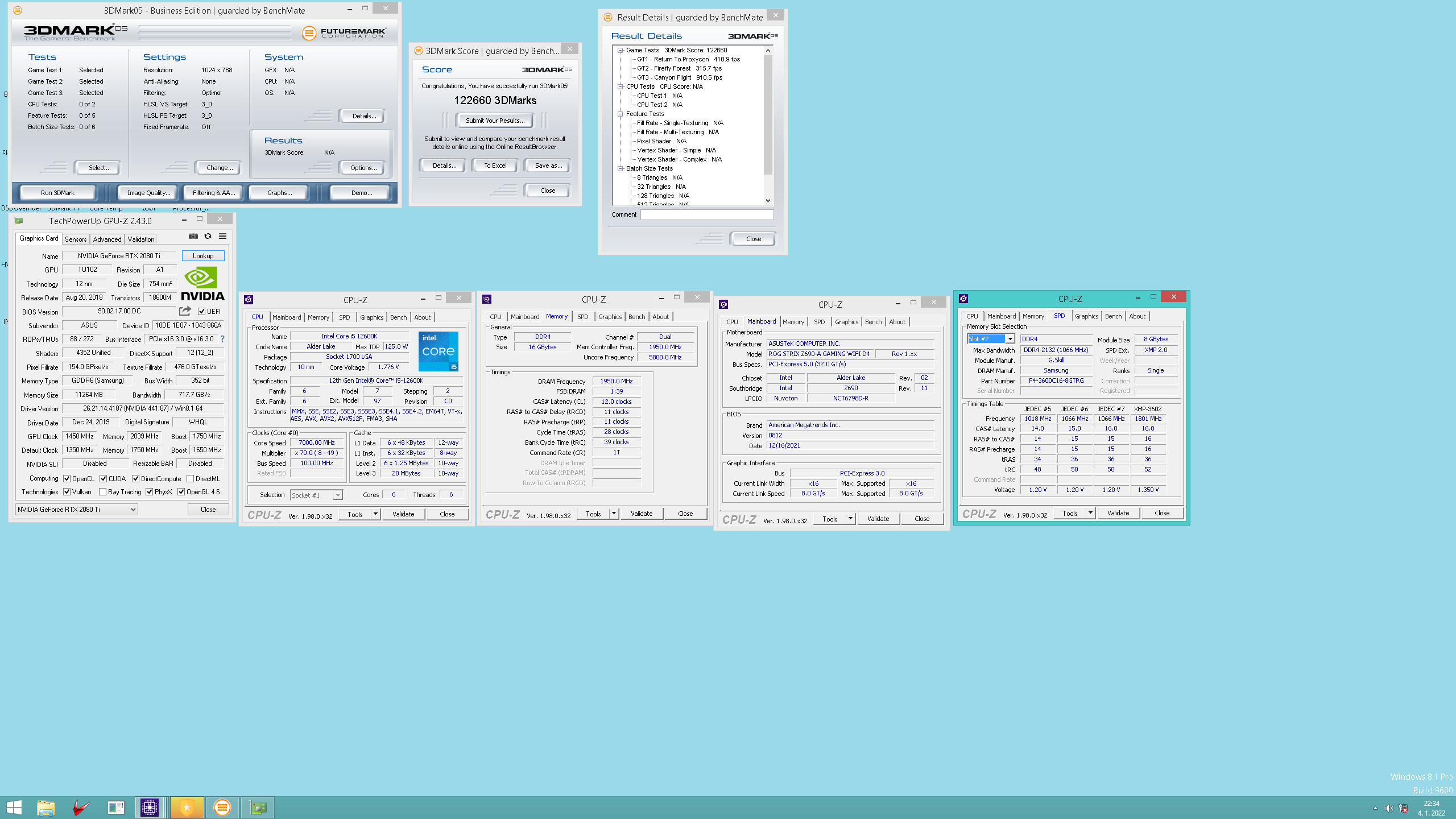Click the scroll down arrow in Result Details
This screenshot has width=1456, height=819.
pyautogui.click(x=768, y=200)
